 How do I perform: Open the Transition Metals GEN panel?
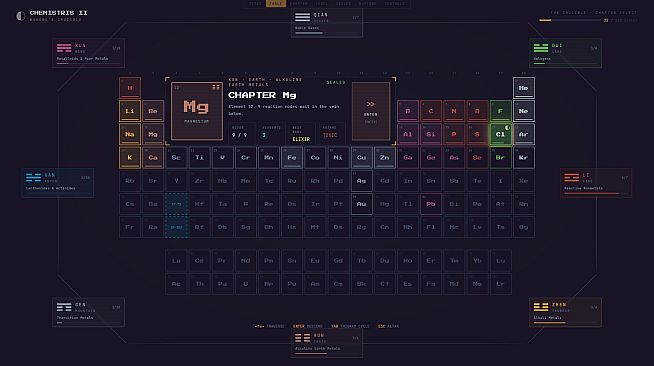point(88,312)
